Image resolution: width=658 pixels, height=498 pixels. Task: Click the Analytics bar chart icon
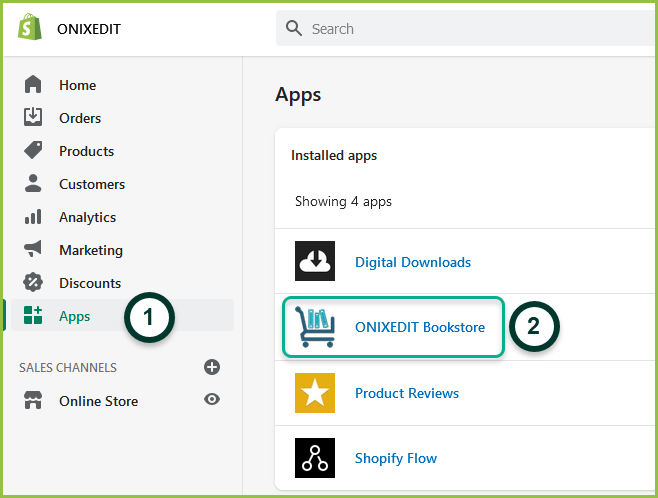tap(33, 216)
